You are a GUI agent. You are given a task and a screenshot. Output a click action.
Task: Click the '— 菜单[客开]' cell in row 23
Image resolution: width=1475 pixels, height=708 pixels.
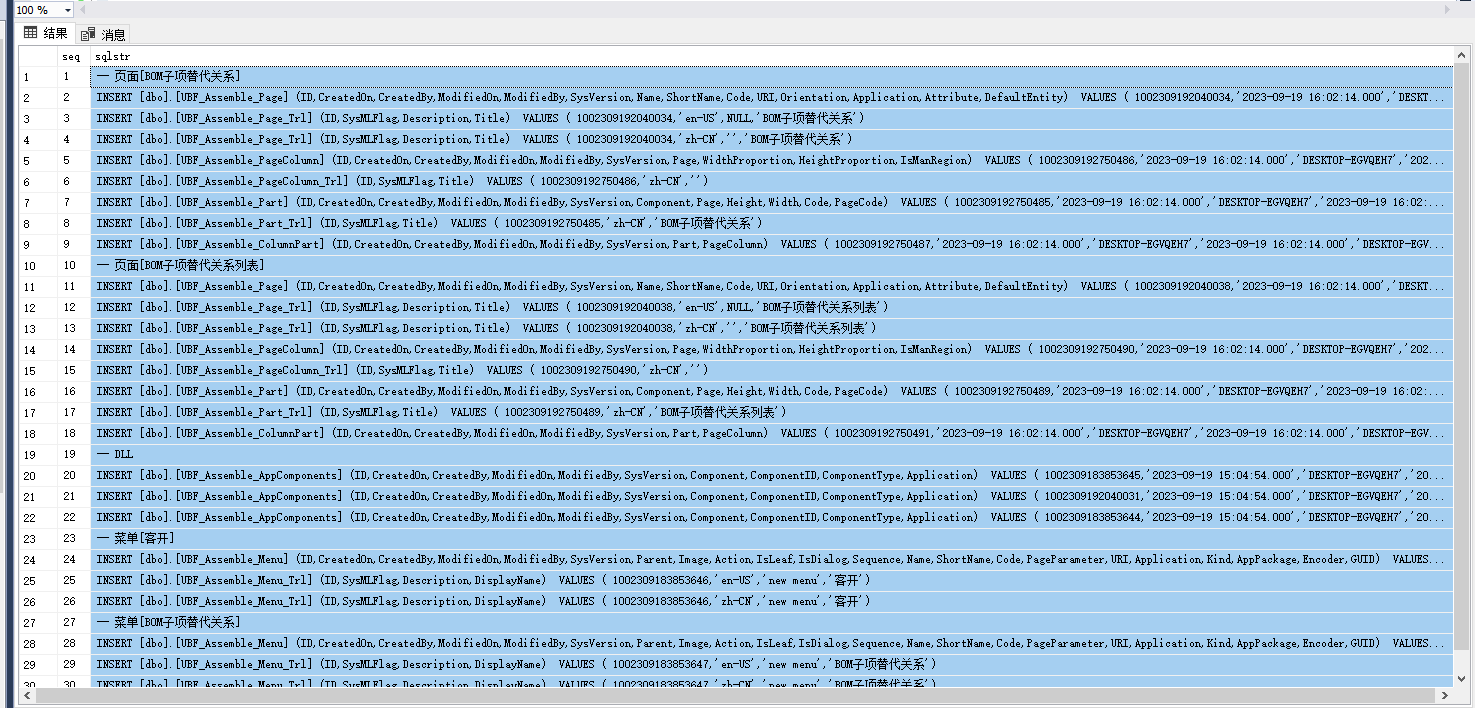point(135,538)
